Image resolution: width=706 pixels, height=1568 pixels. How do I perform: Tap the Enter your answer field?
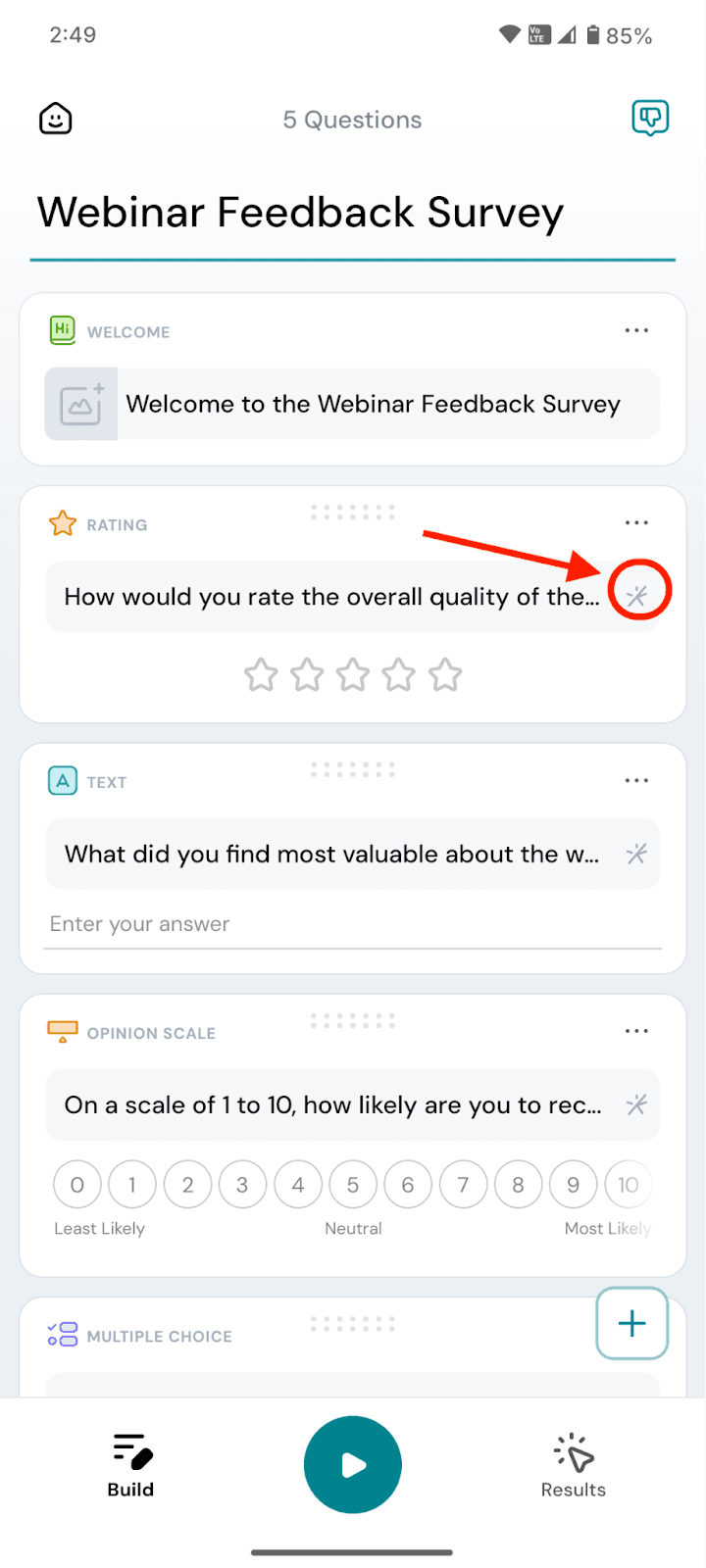tap(353, 924)
